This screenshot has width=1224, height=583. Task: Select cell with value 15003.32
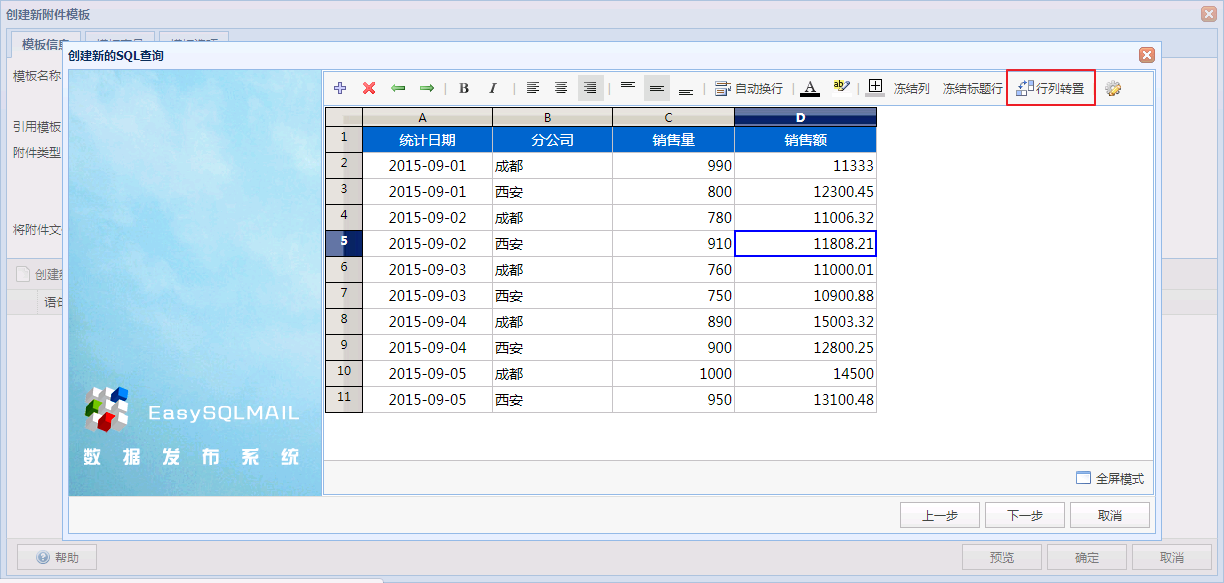pyautogui.click(x=805, y=322)
